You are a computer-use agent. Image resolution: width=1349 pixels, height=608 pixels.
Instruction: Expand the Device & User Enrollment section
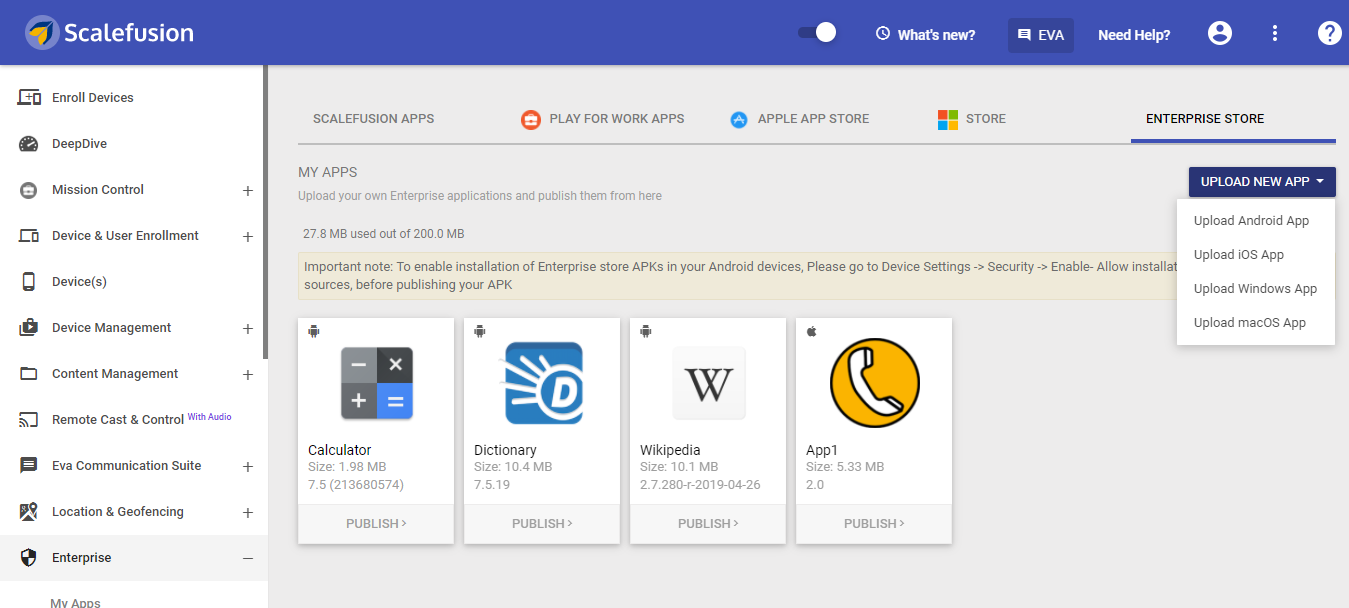(248, 236)
